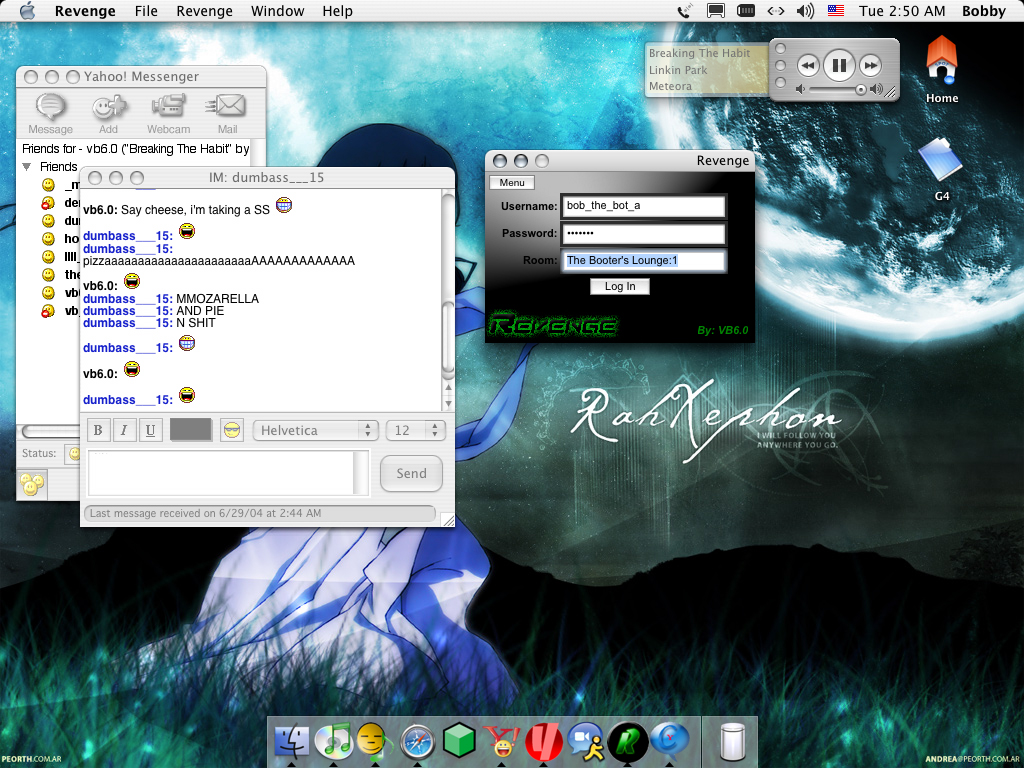
Task: Toggle Italic formatting in IM window
Action: pyautogui.click(x=124, y=430)
